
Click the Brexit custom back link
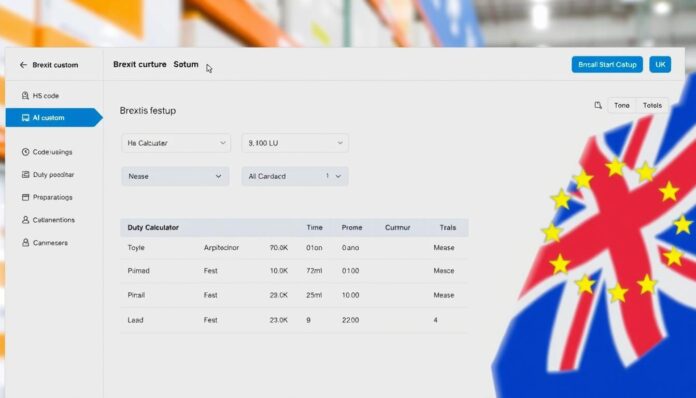coord(55,65)
